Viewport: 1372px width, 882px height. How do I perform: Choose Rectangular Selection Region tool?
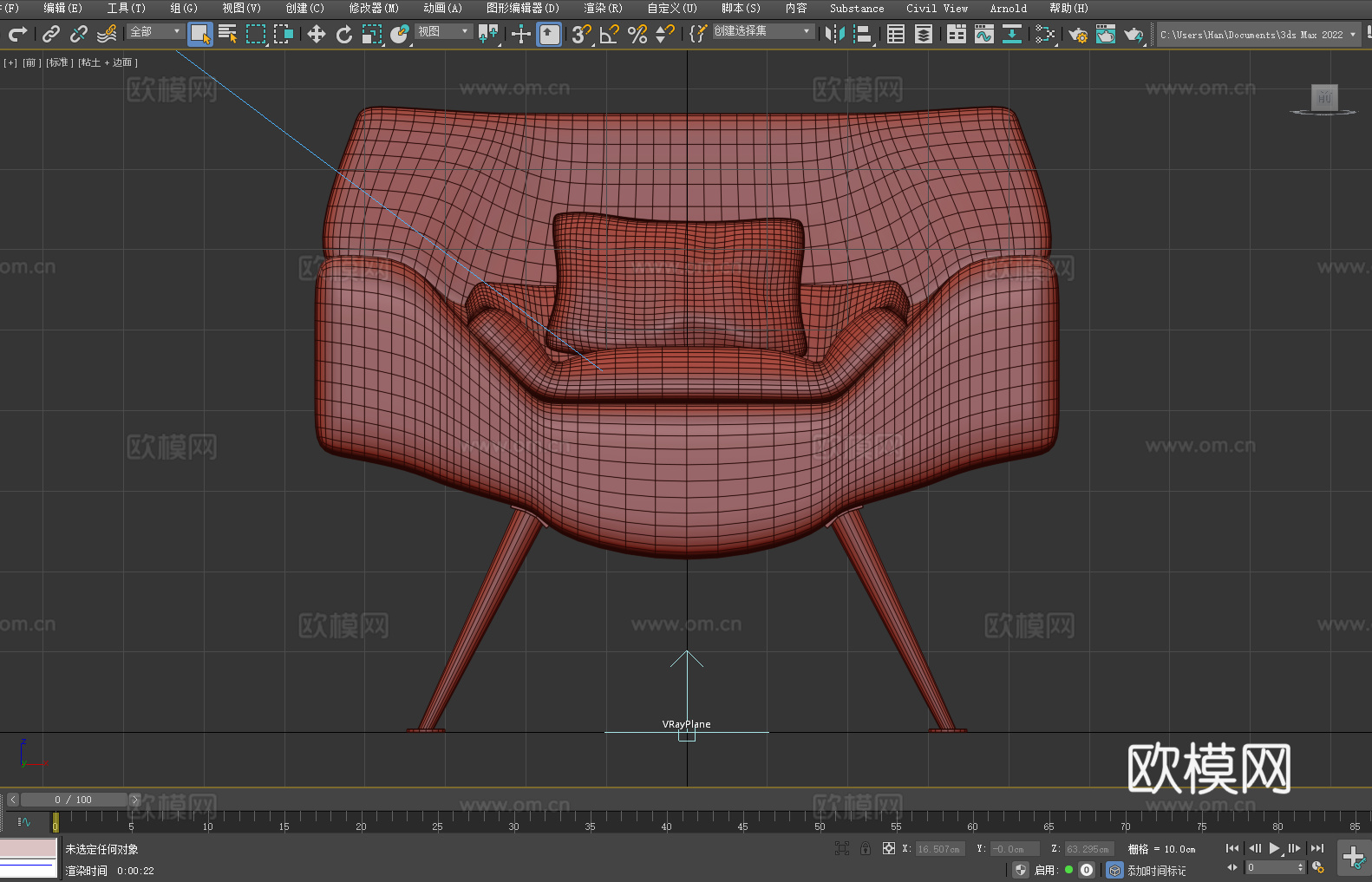(x=256, y=34)
